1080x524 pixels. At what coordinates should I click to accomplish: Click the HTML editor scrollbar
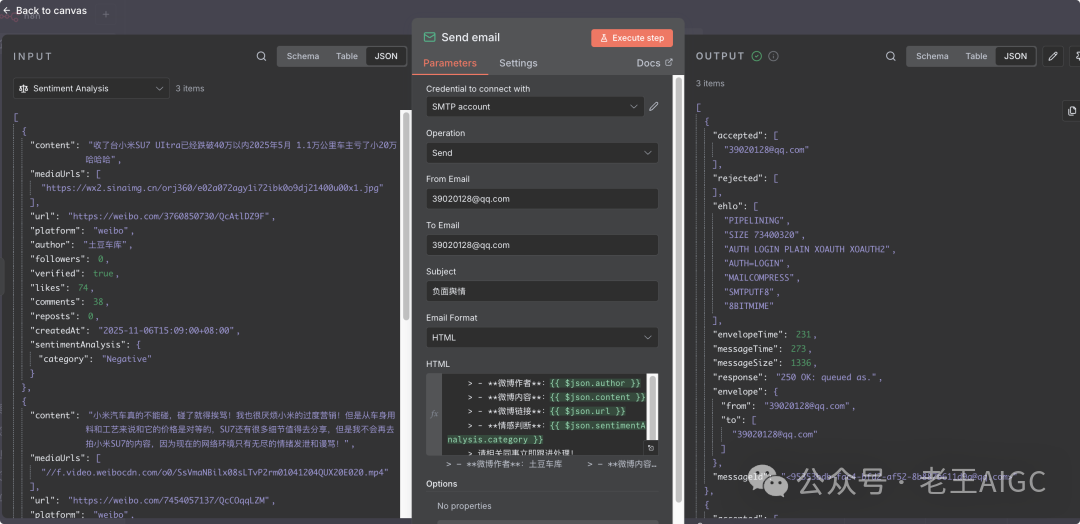[x=652, y=406]
